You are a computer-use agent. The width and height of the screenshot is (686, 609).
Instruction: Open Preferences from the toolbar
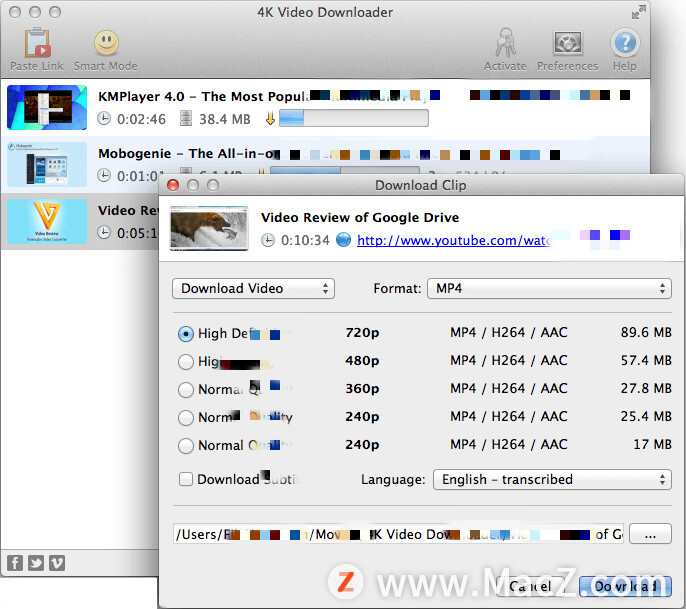tap(567, 43)
